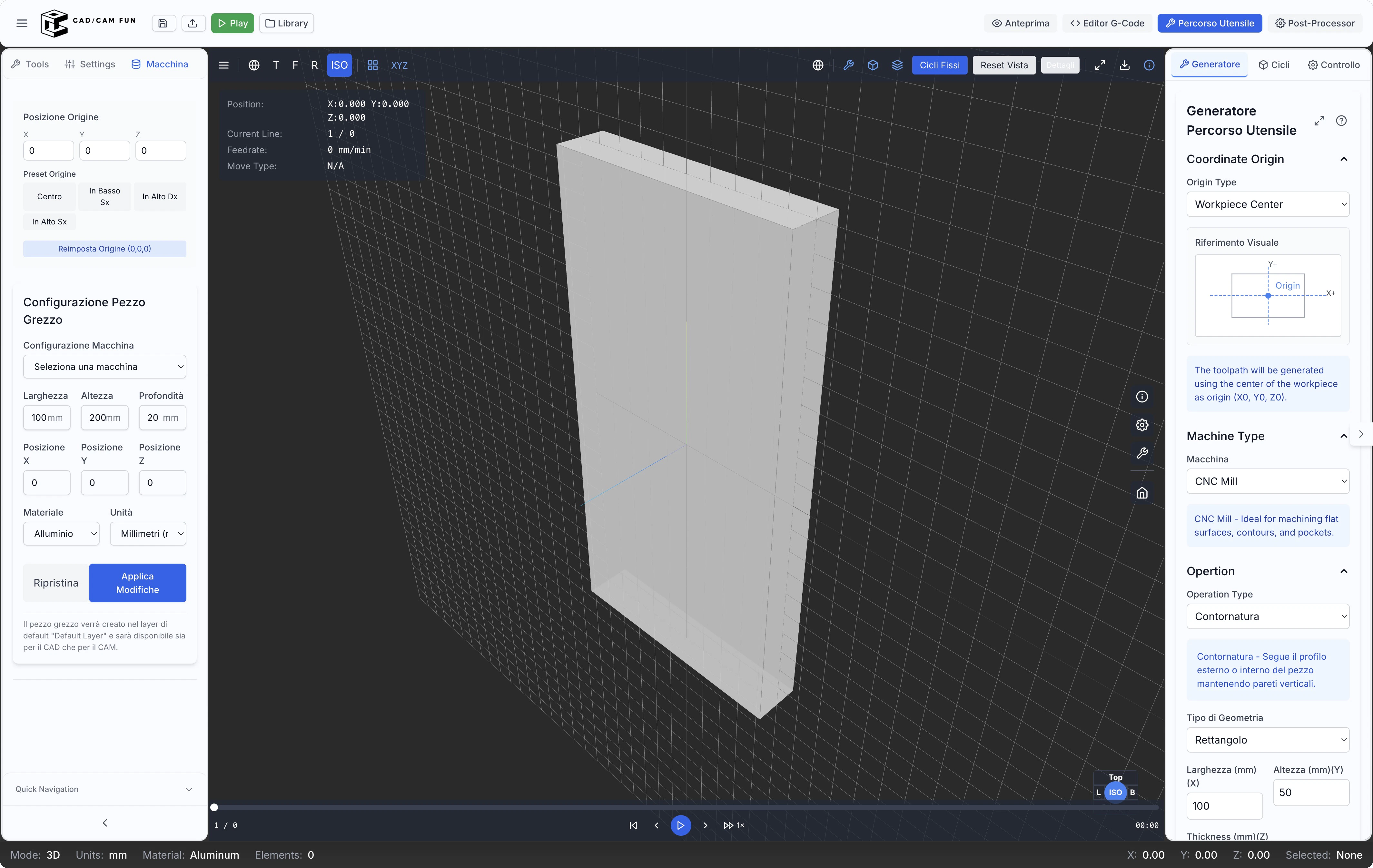Open Anteprima view

[x=1021, y=24]
